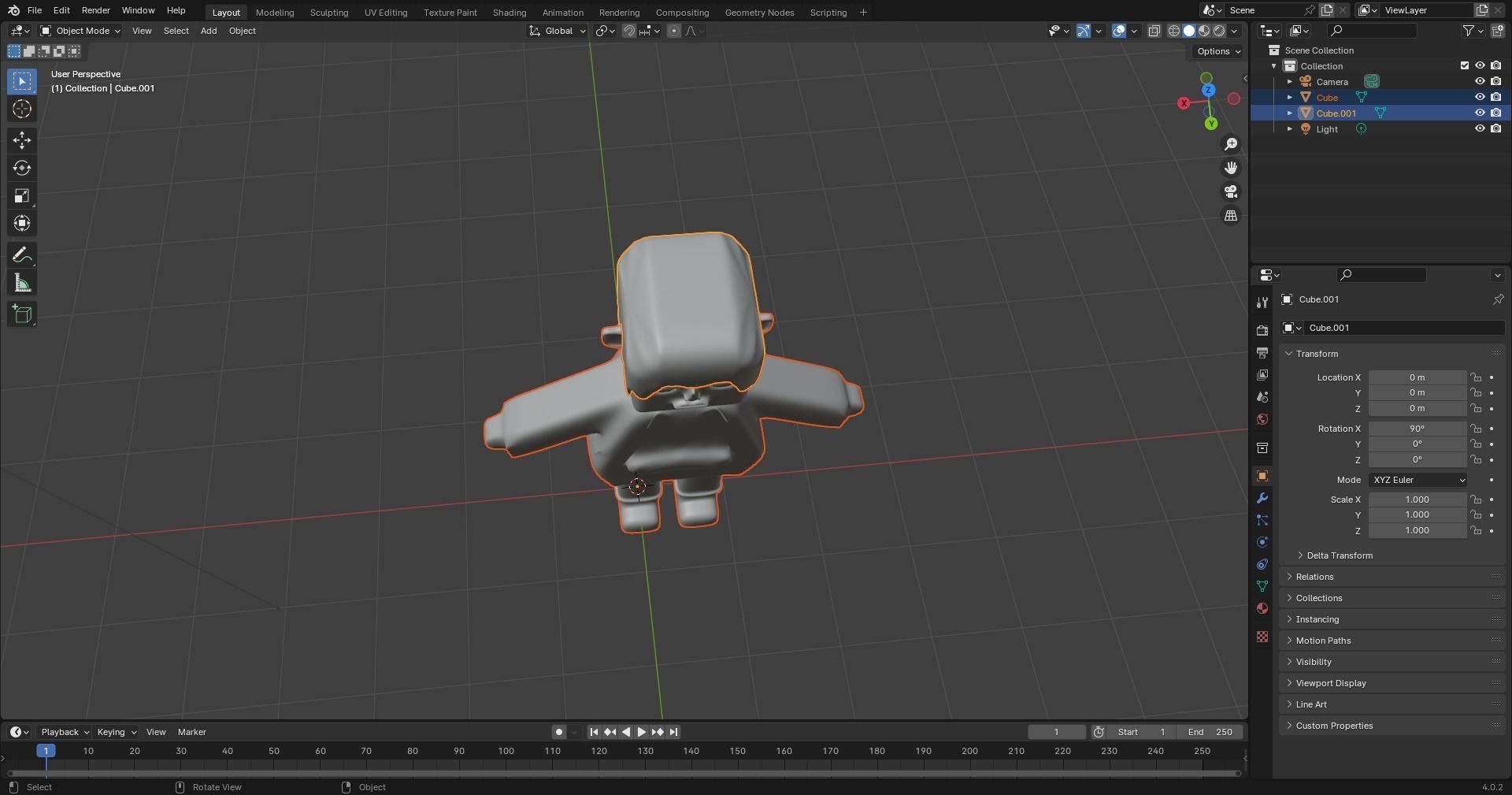This screenshot has height=795, width=1512.
Task: Click the End frame 250 field
Action: tap(1210, 732)
